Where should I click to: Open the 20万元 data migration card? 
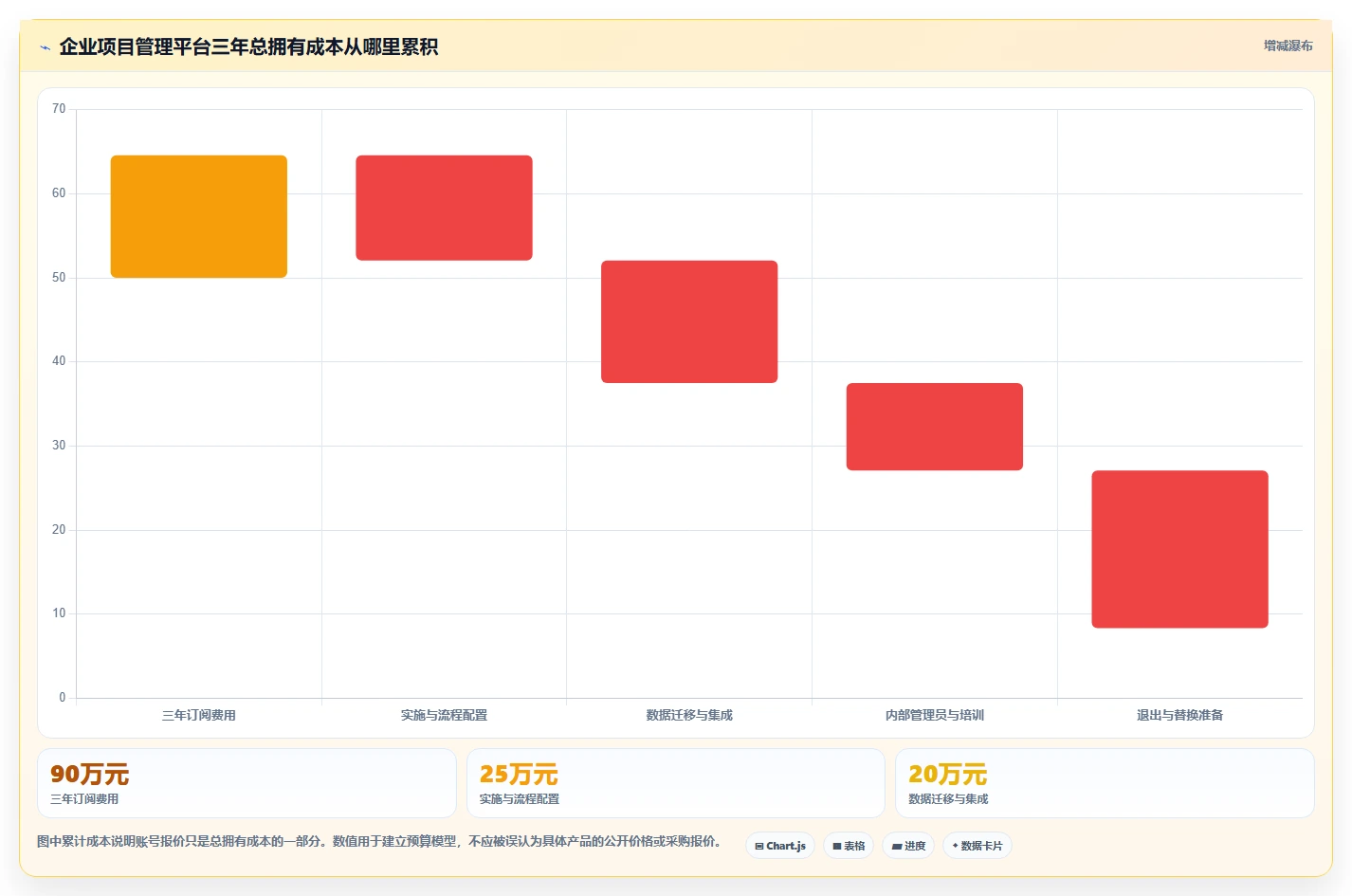(1105, 783)
